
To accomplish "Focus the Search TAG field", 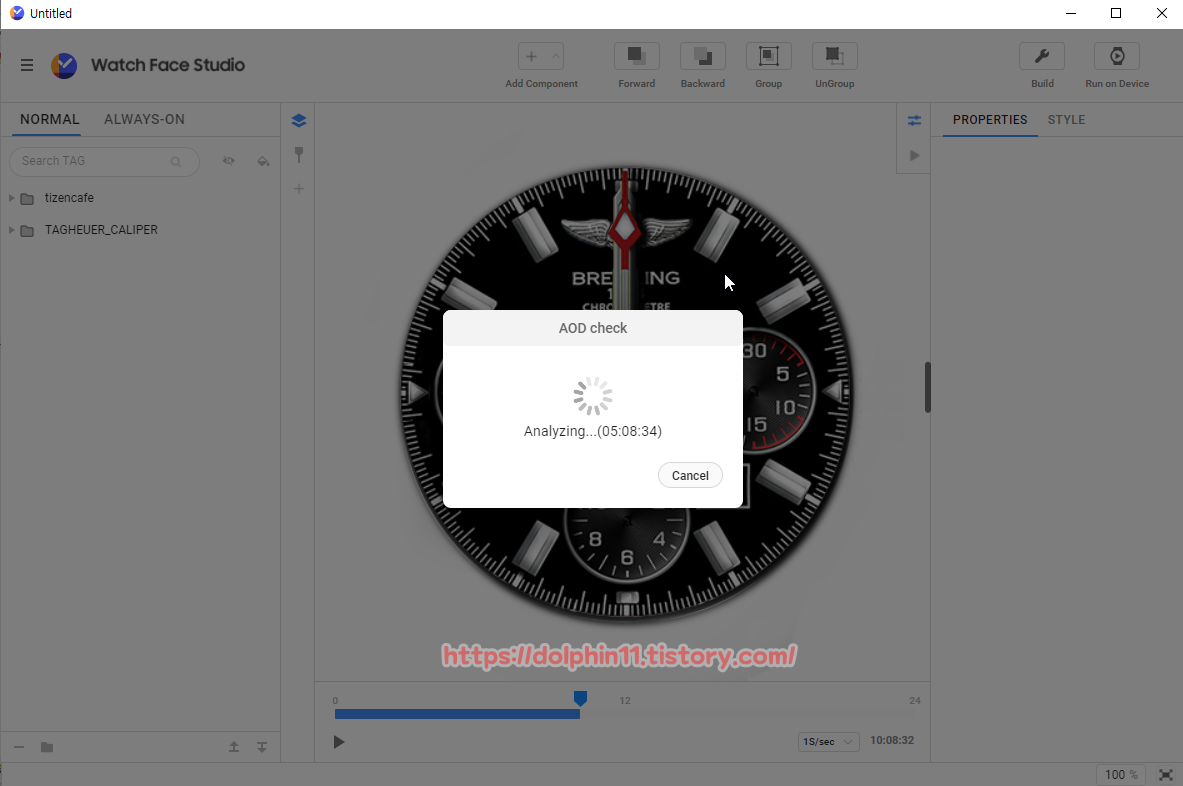I will (104, 161).
